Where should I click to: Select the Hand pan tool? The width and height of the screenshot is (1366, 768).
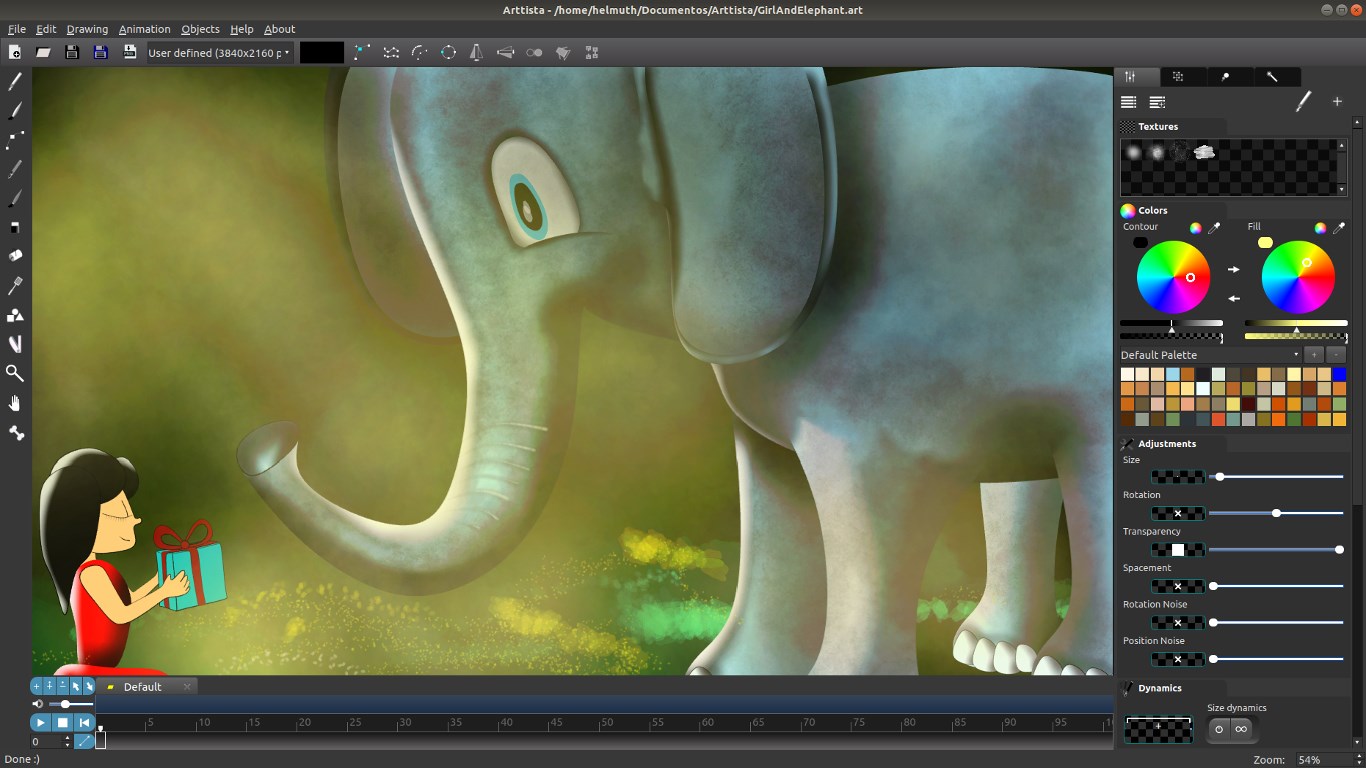click(14, 404)
